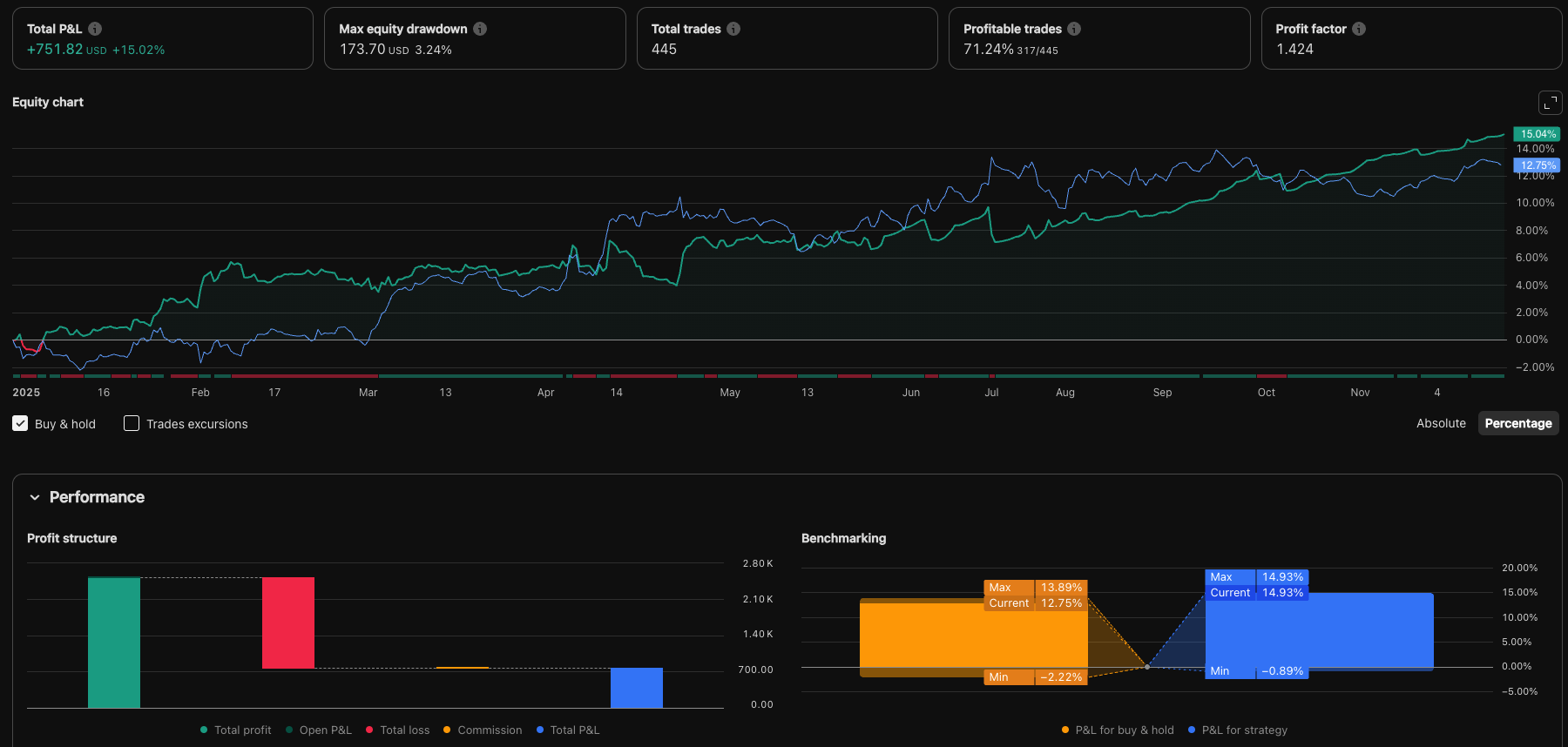Image resolution: width=1568 pixels, height=747 pixels.
Task: Toggle the Commission legend entry
Action: (x=483, y=730)
